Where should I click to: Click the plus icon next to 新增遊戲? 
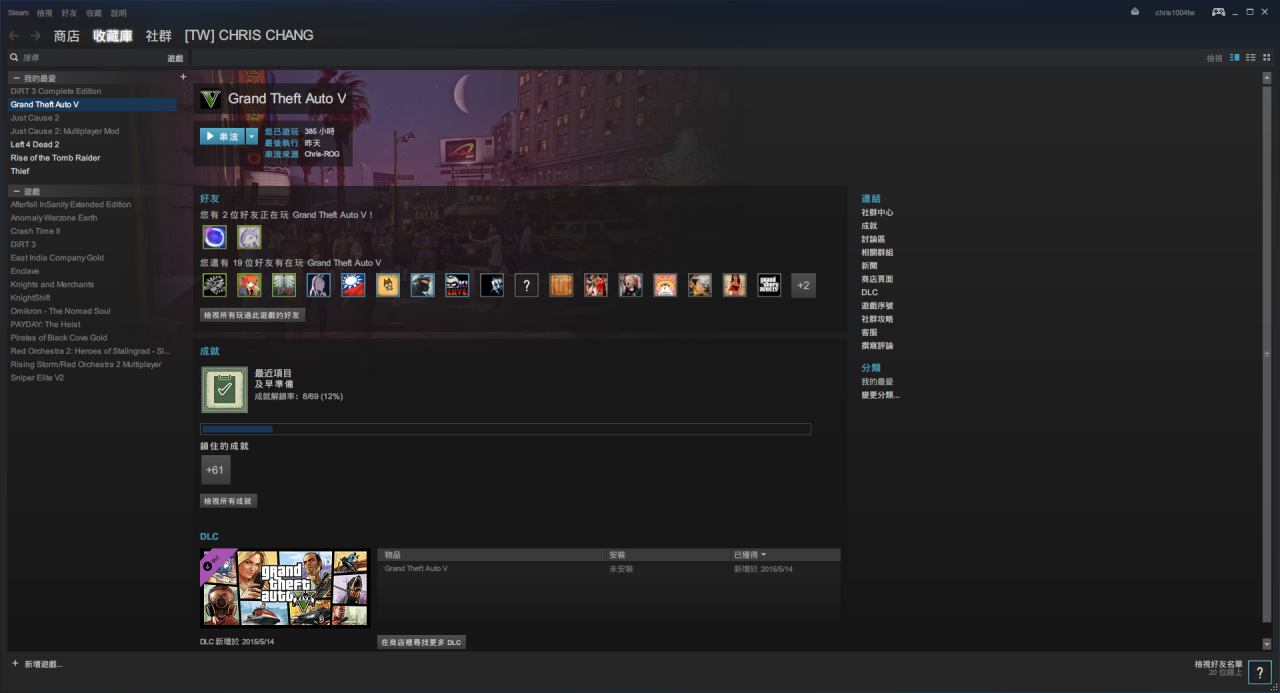point(15,663)
